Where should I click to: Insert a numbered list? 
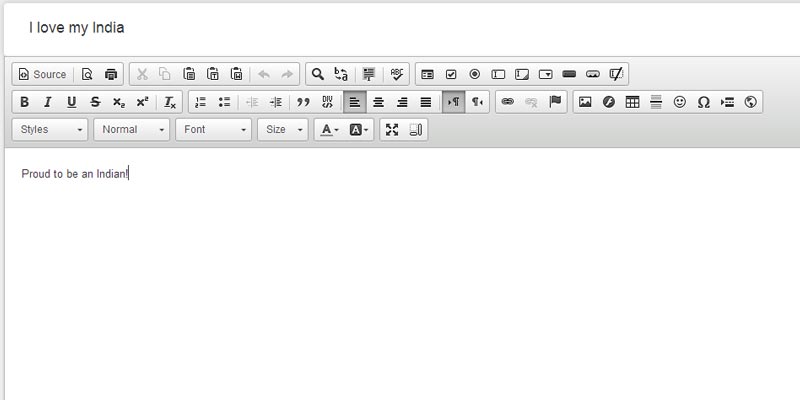pos(200,102)
